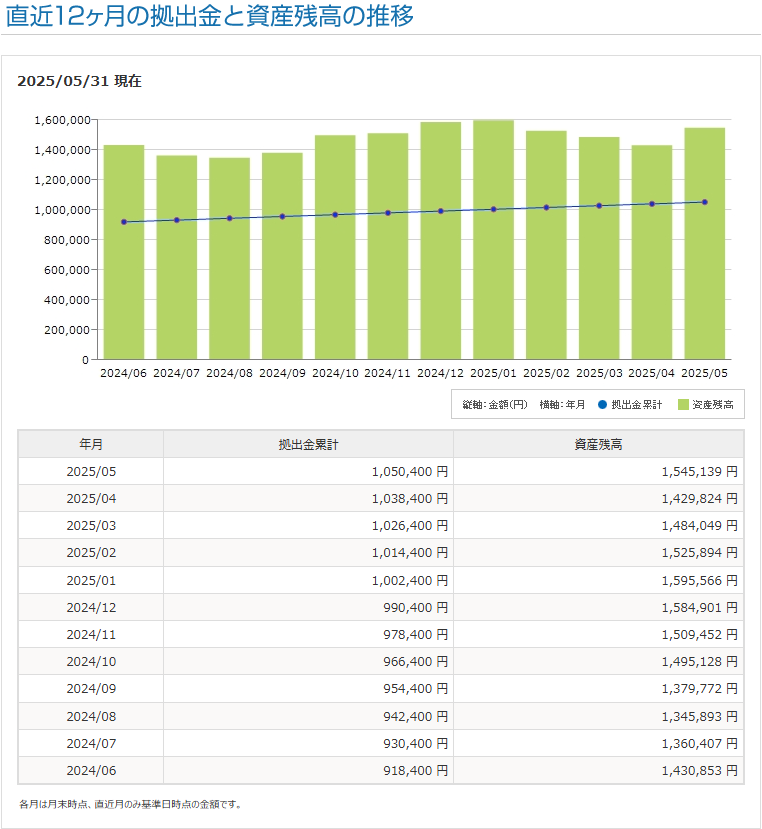Screen dimensions: 762x829
Task: Click the 1,595,566 円 balance value
Action: click(x=700, y=581)
